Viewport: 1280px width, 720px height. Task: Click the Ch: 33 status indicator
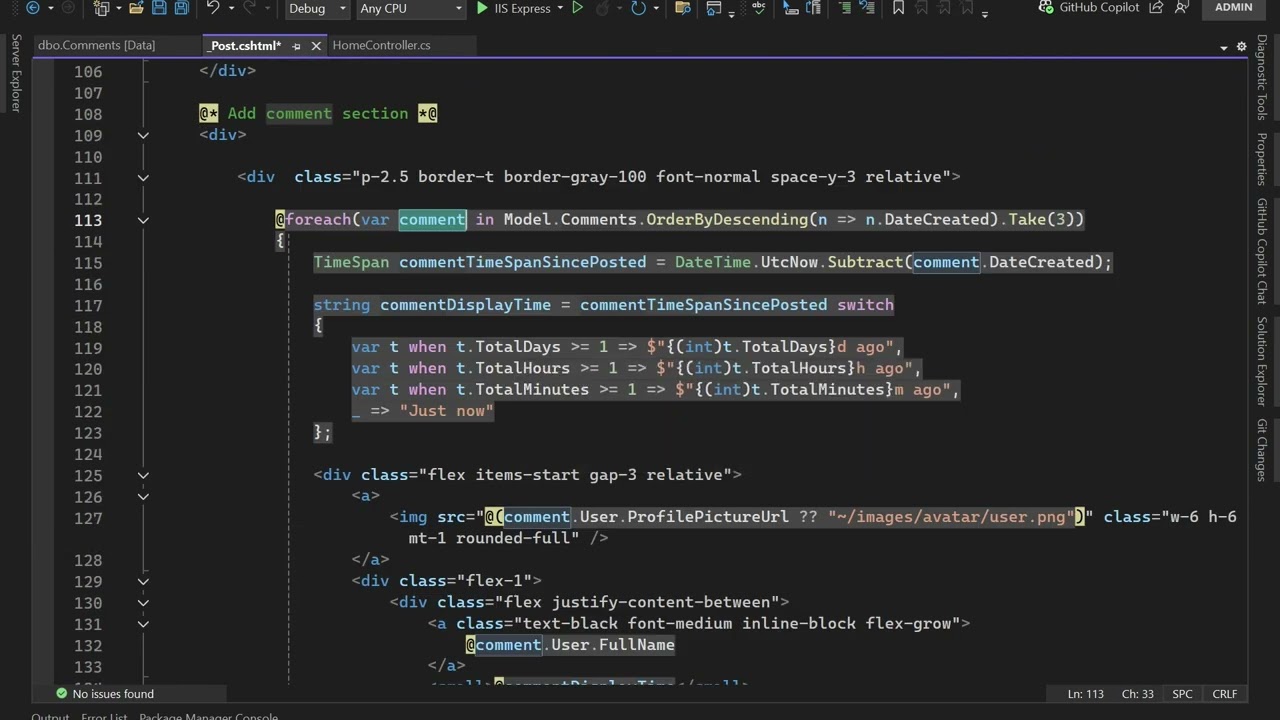tap(1138, 694)
